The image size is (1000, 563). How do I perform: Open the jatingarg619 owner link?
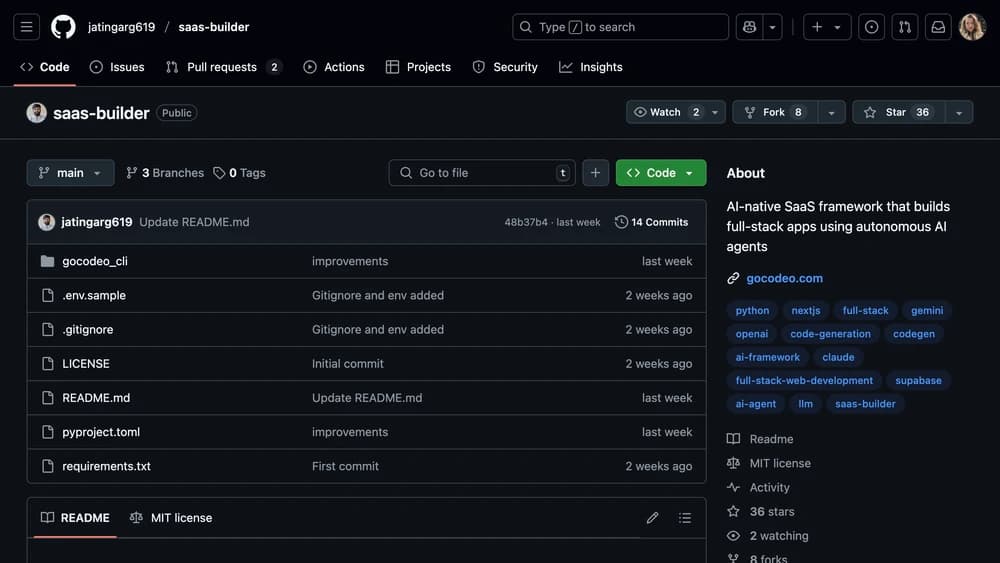tap(121, 27)
